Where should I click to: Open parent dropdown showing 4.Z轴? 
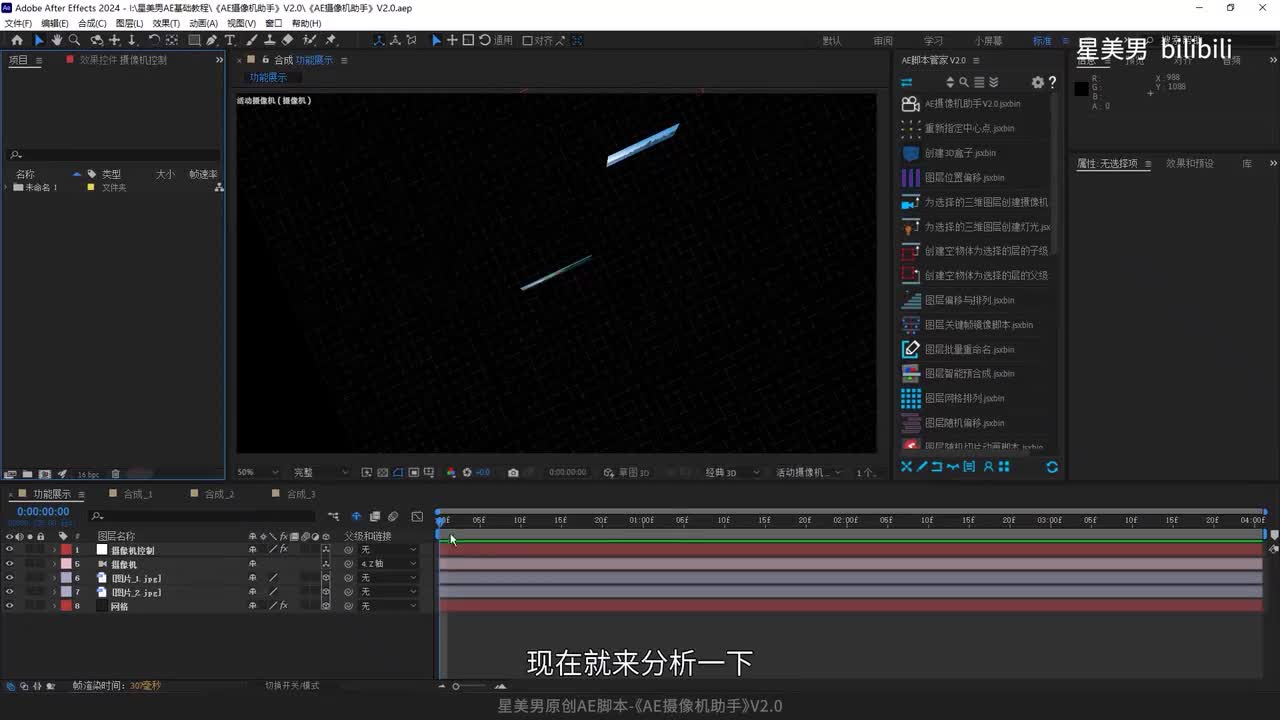388,564
